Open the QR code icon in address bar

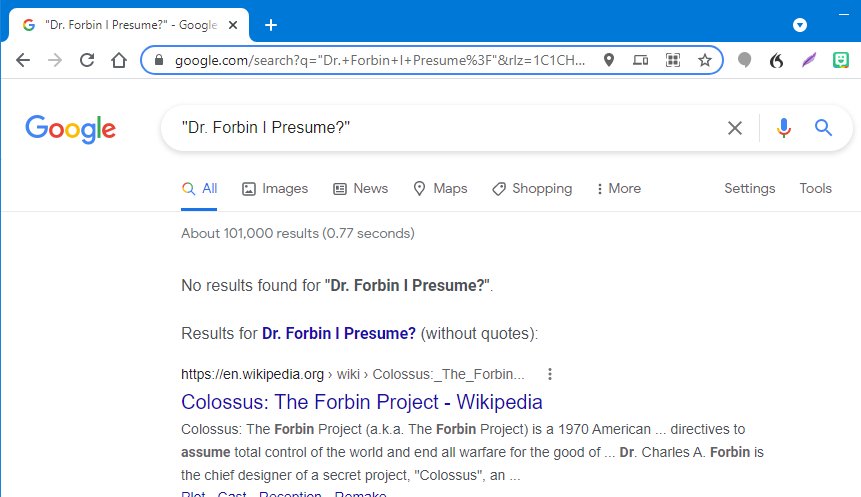click(673, 60)
